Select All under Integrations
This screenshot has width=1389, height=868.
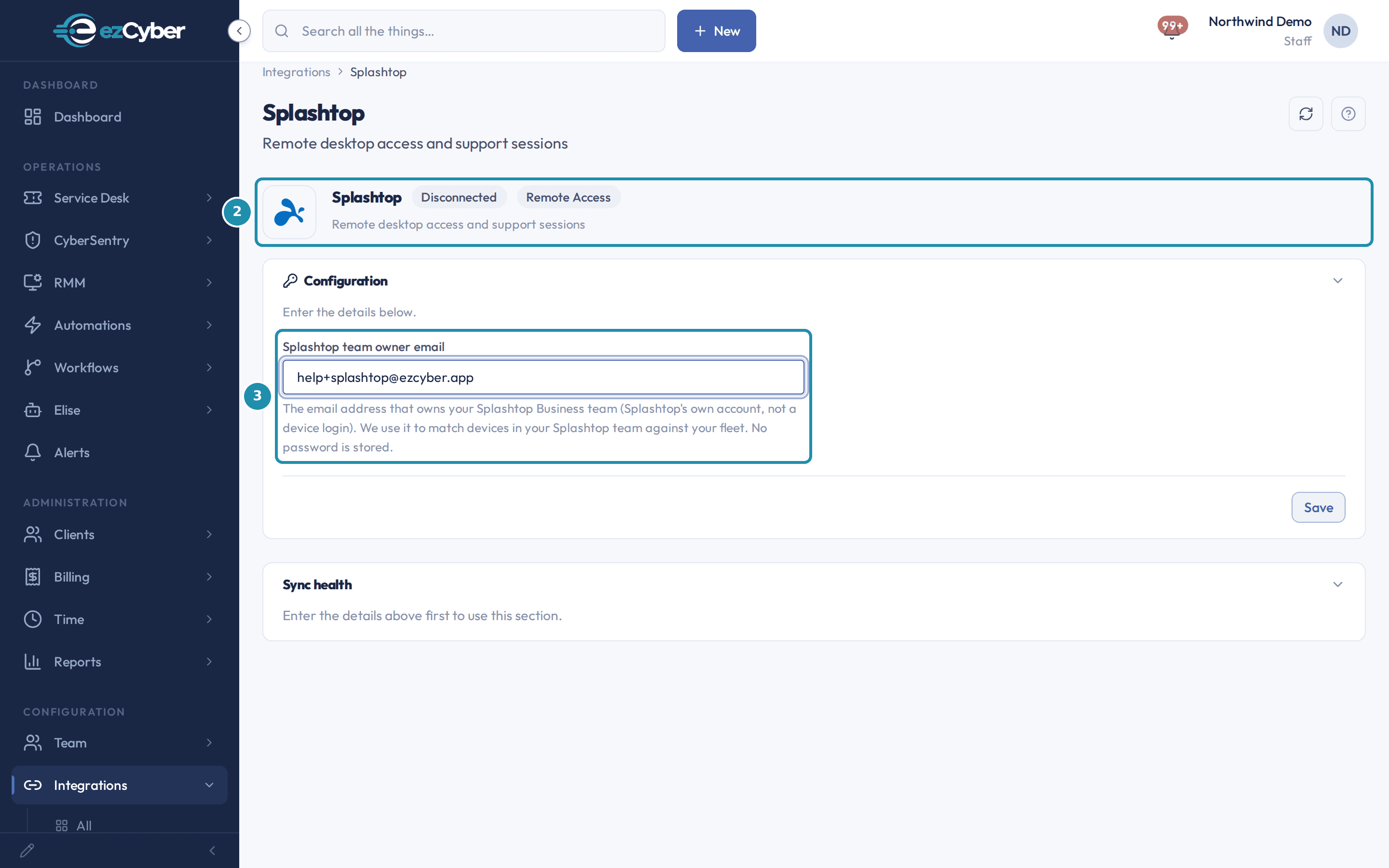click(x=84, y=826)
